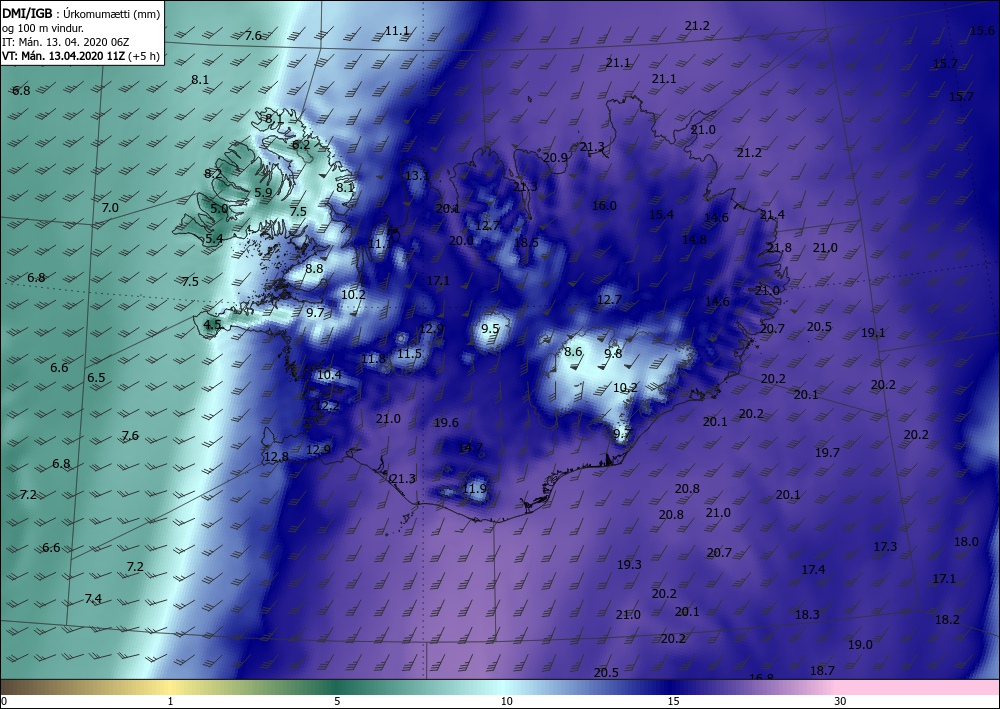Click the 1 tick on the colour scale
This screenshot has height=709, width=1000.
170,702
